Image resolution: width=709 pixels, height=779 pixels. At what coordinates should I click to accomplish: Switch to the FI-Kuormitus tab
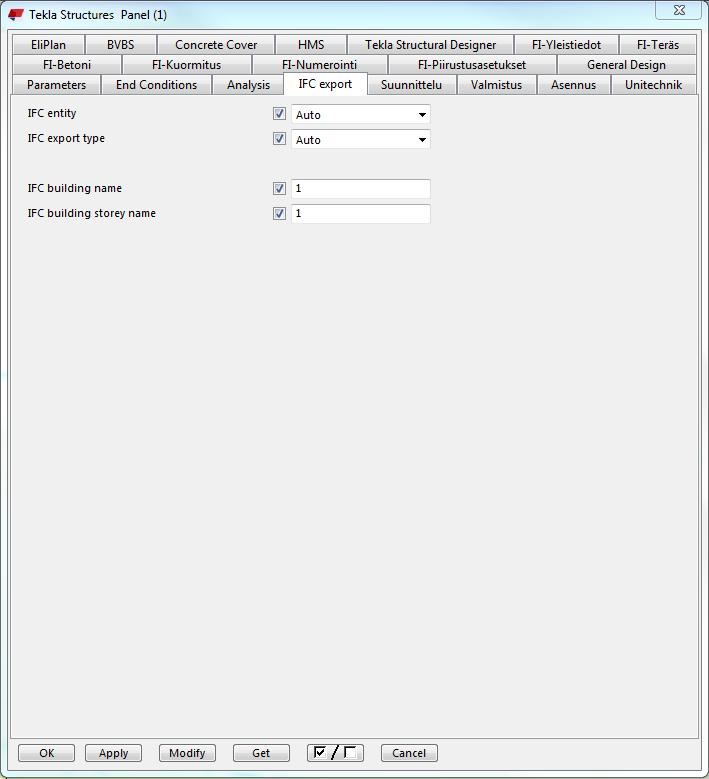(x=186, y=65)
